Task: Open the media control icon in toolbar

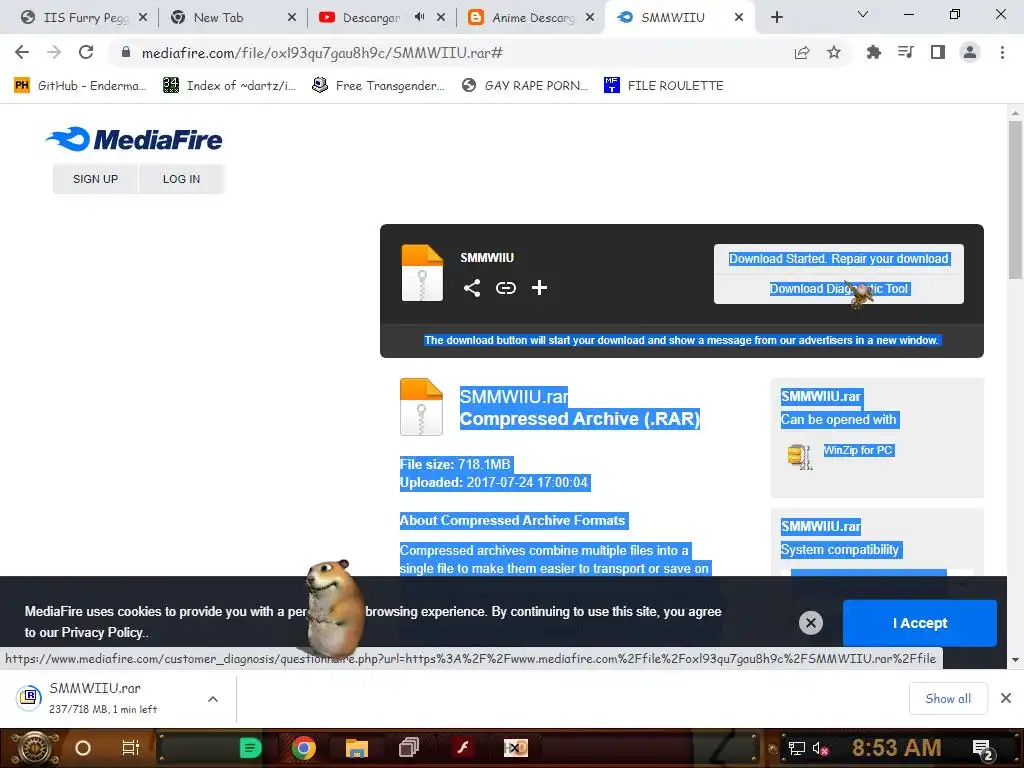Action: pyautogui.click(x=905, y=52)
